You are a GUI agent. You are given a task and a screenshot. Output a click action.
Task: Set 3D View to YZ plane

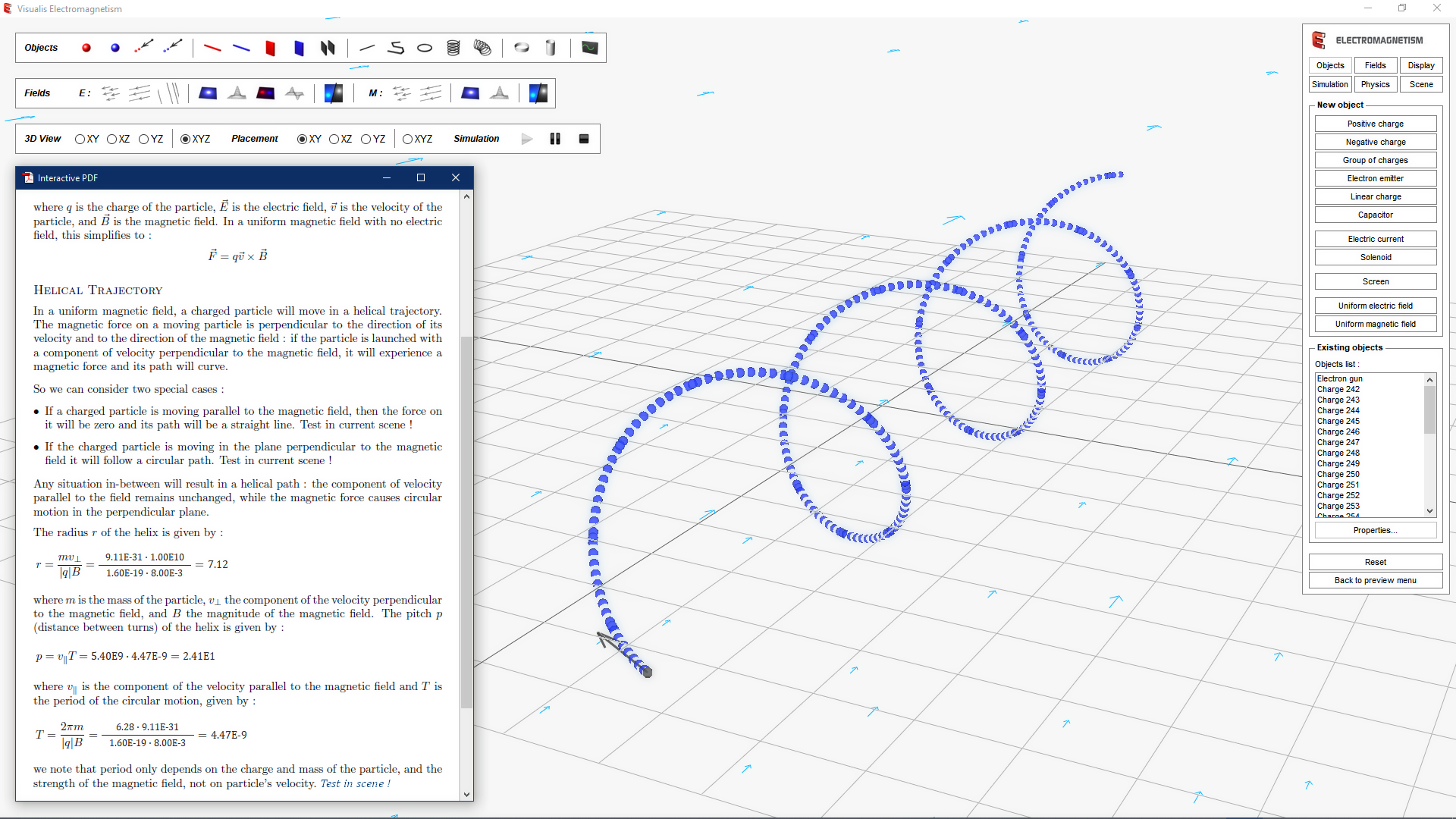tap(144, 139)
